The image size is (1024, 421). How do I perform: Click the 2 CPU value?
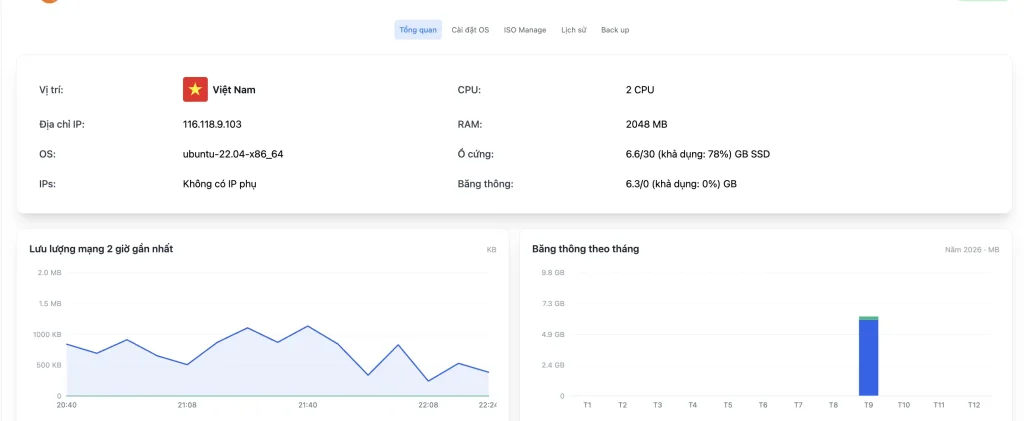(x=640, y=89)
